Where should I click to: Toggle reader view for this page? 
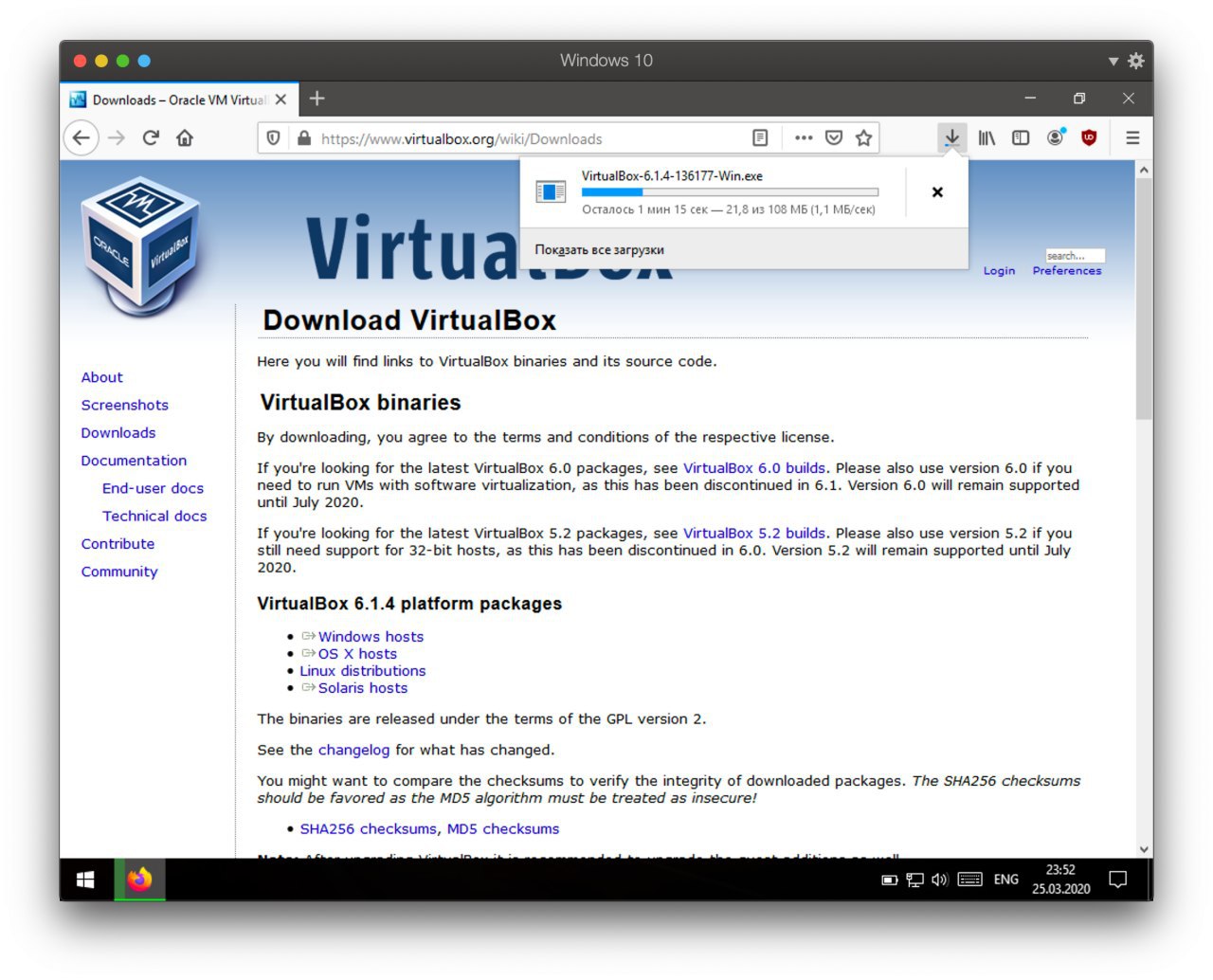pos(760,138)
